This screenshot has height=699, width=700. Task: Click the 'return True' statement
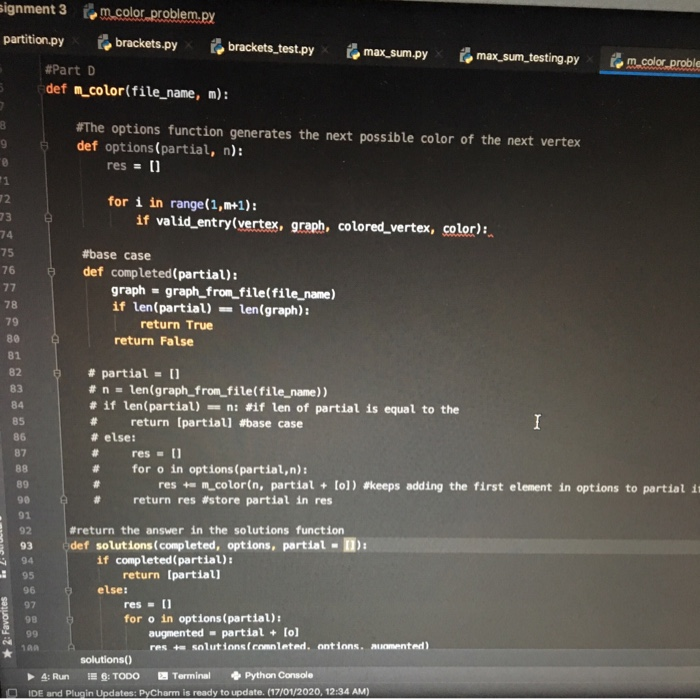tap(176, 325)
